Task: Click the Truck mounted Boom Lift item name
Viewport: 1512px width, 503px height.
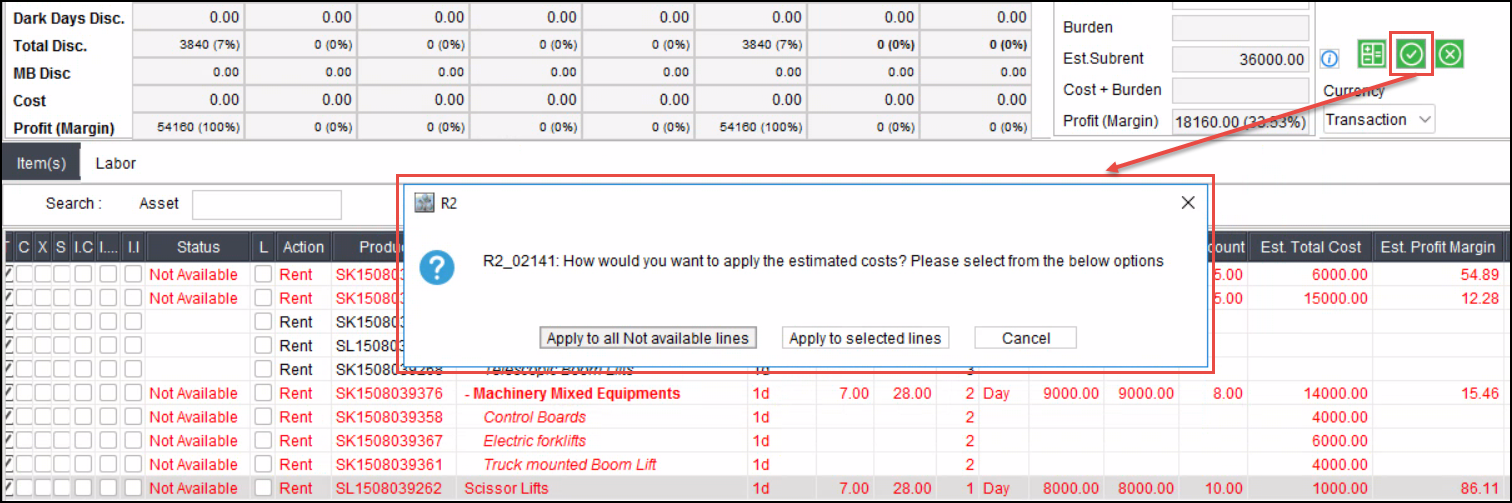Action: [570, 464]
